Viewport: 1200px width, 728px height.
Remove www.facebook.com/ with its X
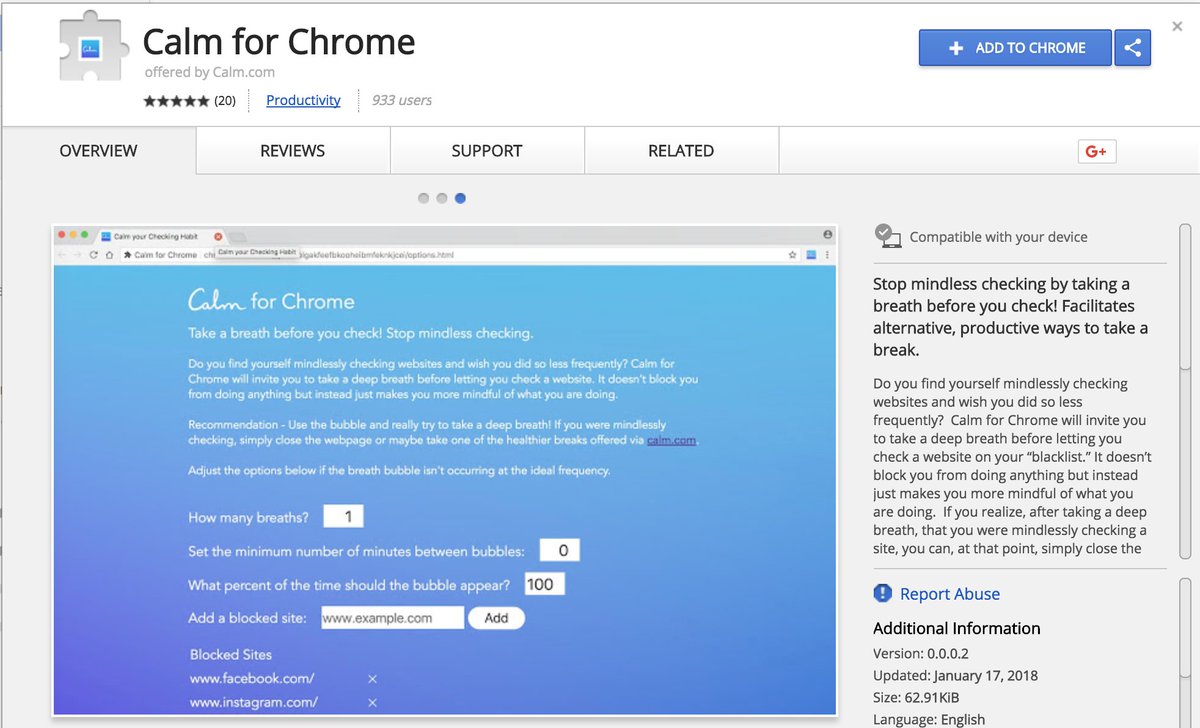point(372,679)
